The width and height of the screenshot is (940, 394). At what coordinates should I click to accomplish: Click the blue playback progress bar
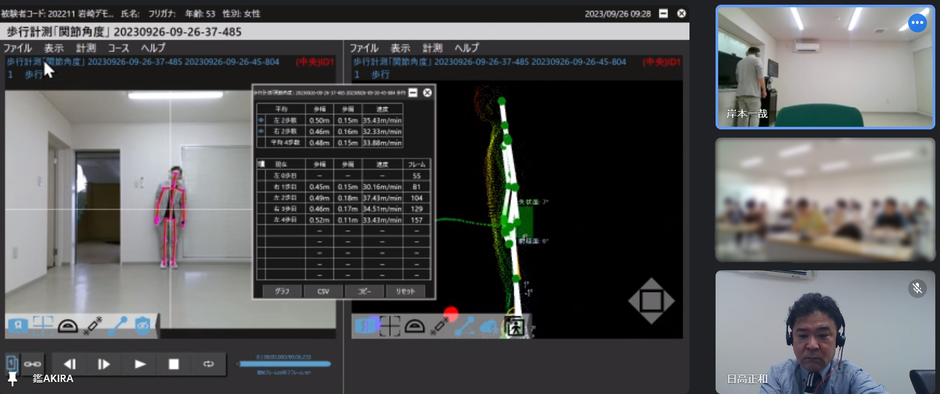(284, 364)
